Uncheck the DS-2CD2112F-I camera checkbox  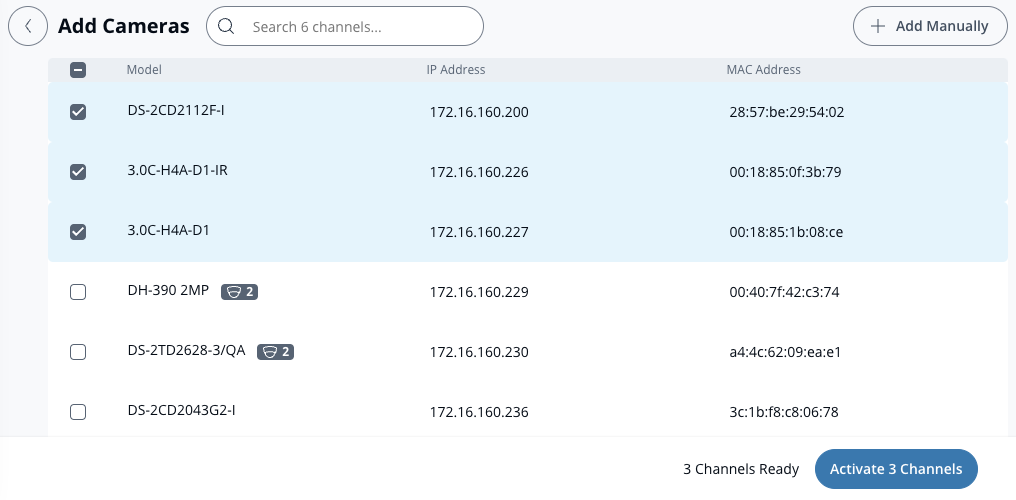78,112
